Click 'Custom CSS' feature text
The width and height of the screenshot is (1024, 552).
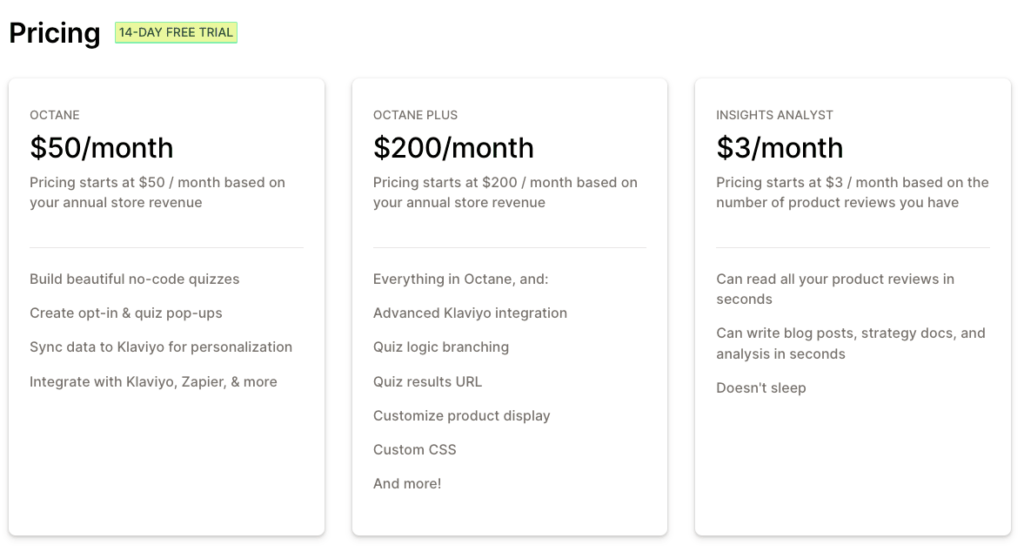tap(415, 449)
